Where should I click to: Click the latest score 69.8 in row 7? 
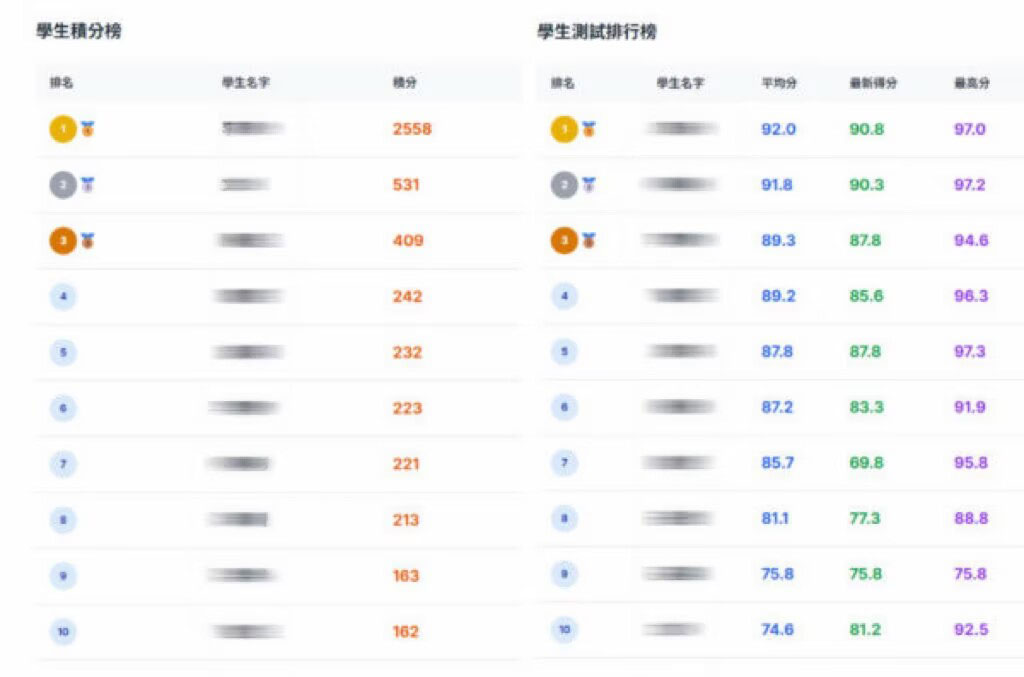pos(867,463)
